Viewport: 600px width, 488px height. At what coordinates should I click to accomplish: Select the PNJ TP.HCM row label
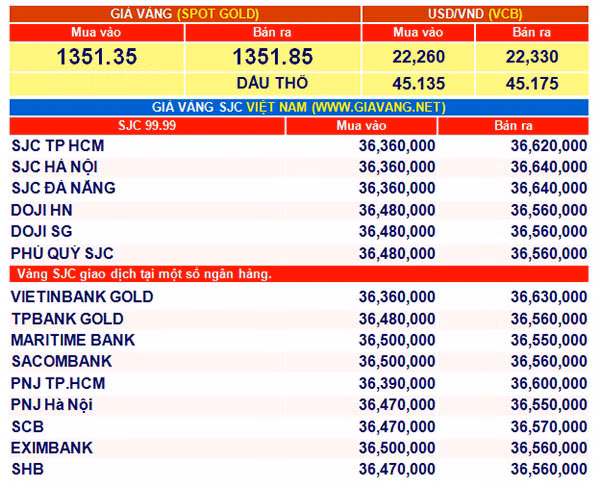58,384
